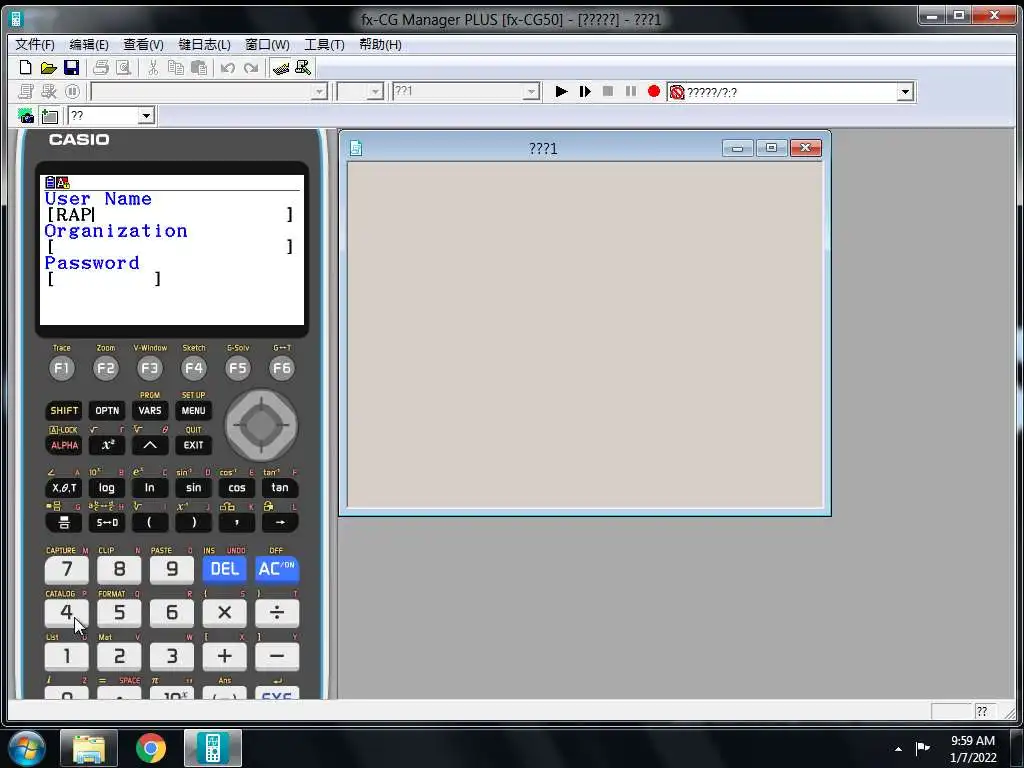Open the 键日志(L) menu
Screen dimensions: 1024x768
[x=204, y=44]
